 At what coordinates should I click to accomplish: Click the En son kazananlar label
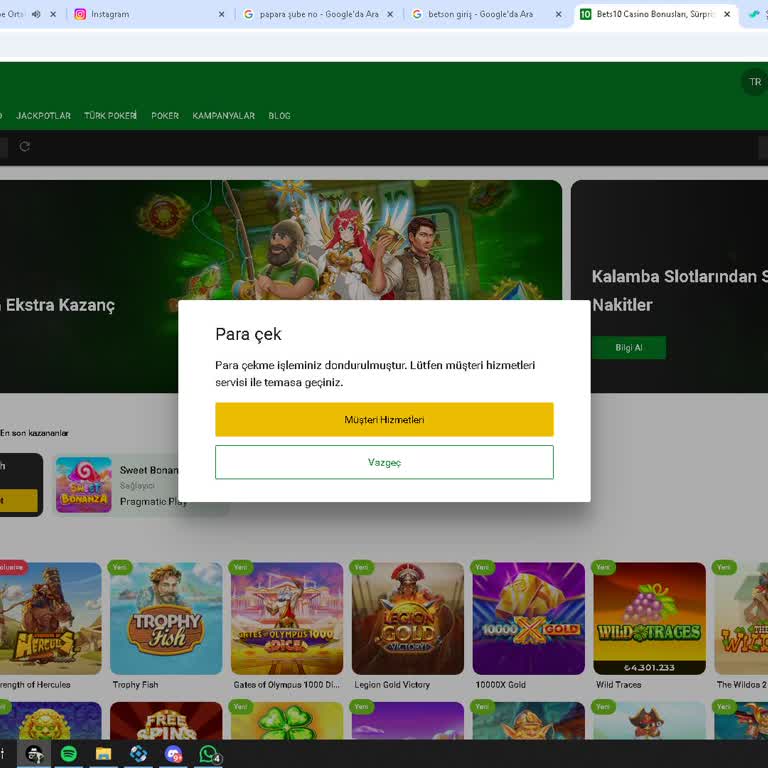click(x=34, y=433)
